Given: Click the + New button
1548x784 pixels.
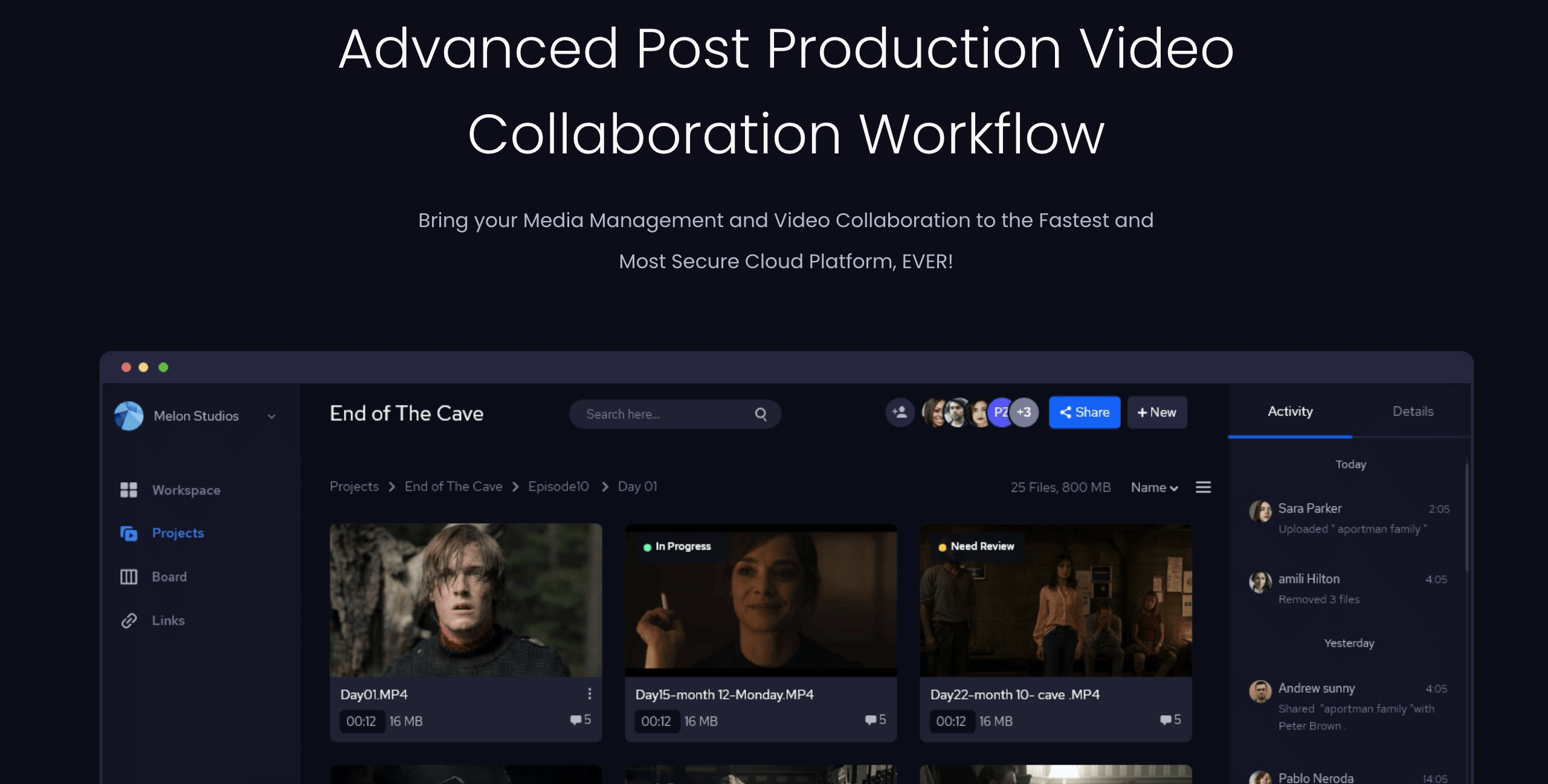Looking at the screenshot, I should click(x=1157, y=413).
